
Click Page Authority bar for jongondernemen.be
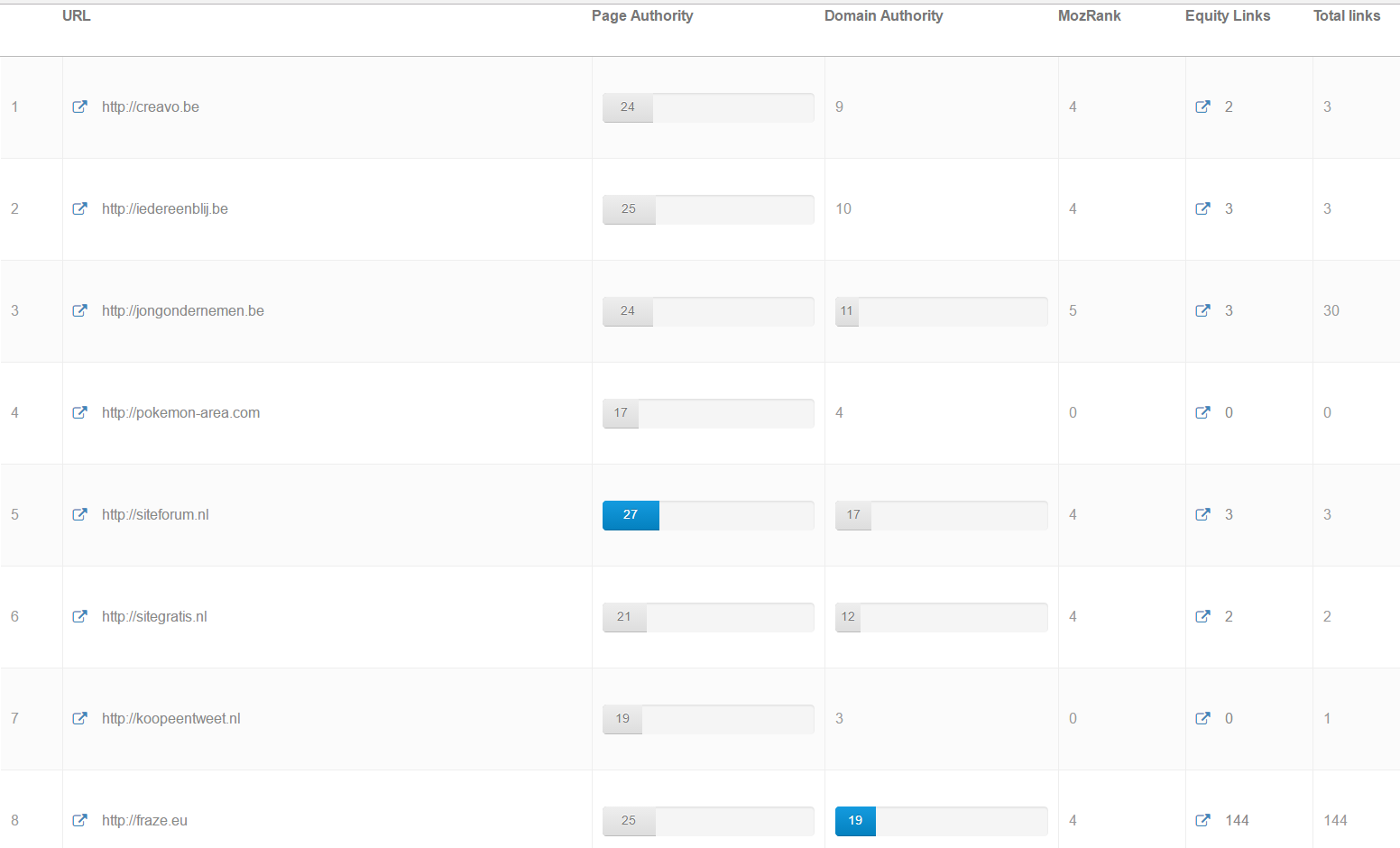click(628, 311)
